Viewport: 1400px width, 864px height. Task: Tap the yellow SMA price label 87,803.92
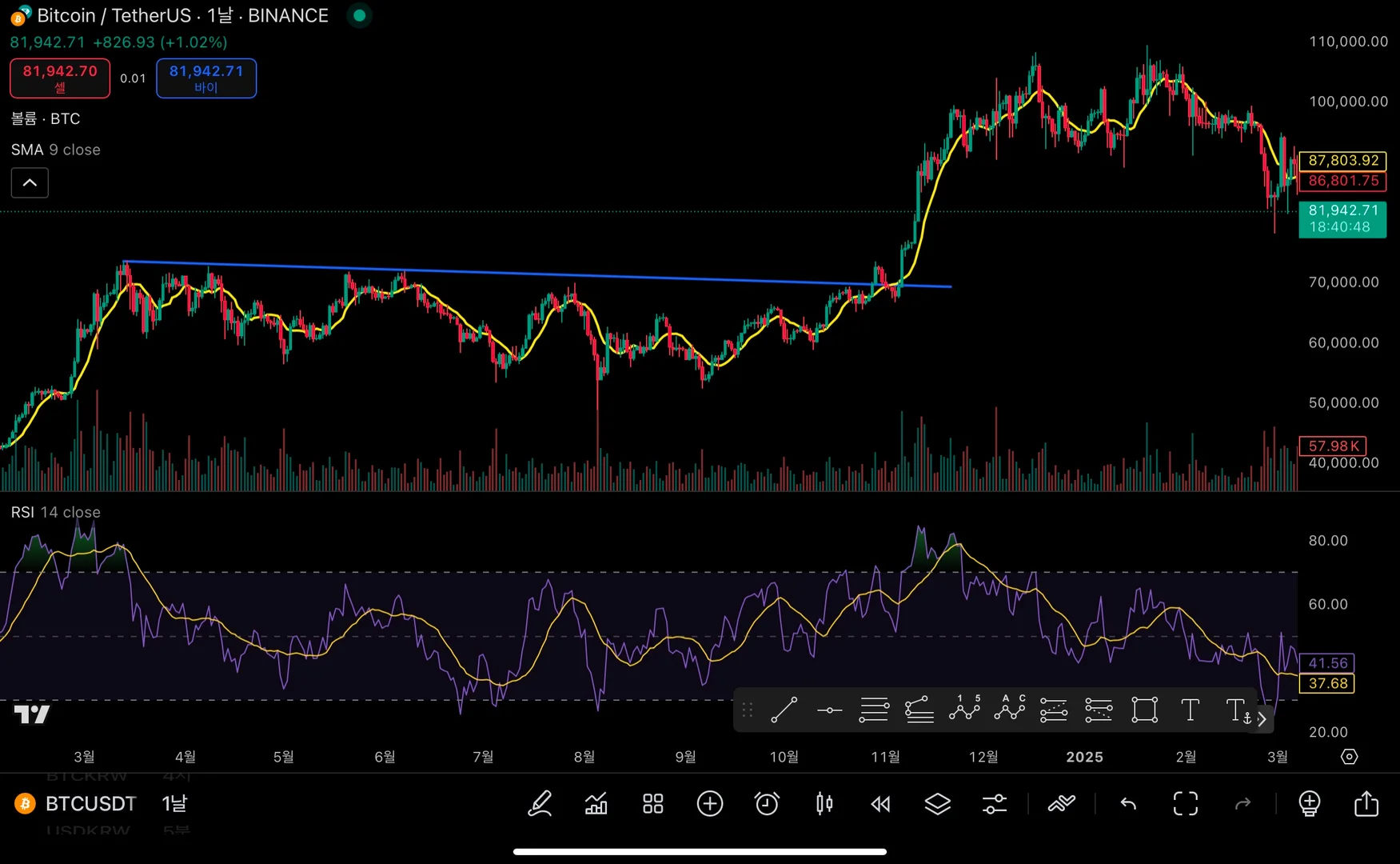point(1342,161)
